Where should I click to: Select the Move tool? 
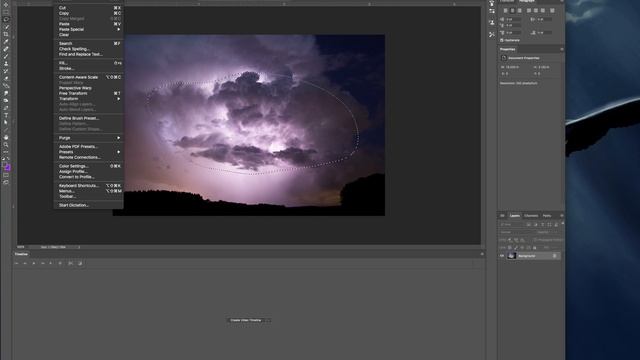(x=6, y=4)
